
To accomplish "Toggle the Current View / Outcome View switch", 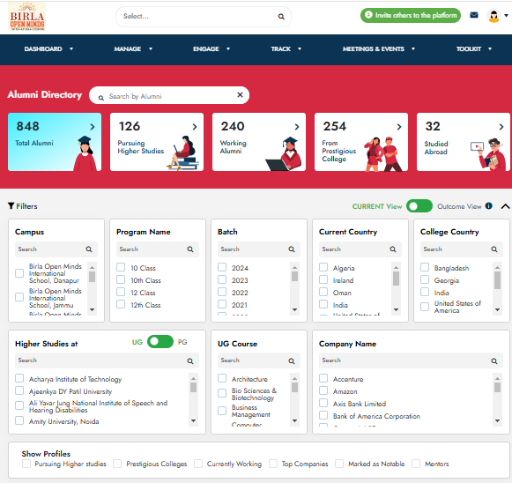I will coord(419,206).
